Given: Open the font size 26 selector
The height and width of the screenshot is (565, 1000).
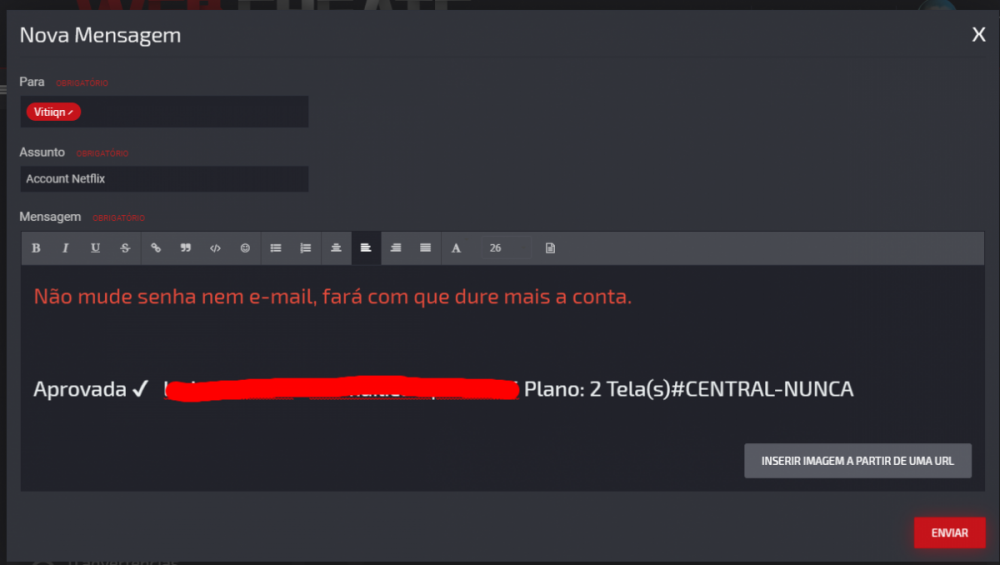Looking at the screenshot, I should pyautogui.click(x=506, y=248).
